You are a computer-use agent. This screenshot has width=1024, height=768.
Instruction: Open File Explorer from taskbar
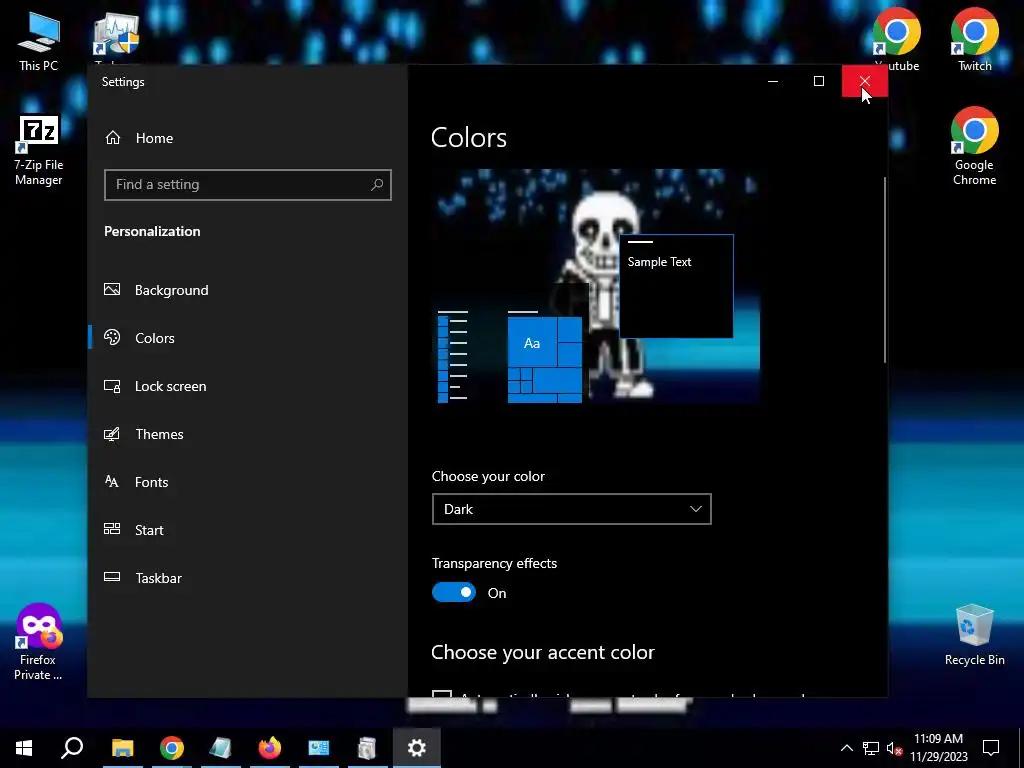(122, 748)
